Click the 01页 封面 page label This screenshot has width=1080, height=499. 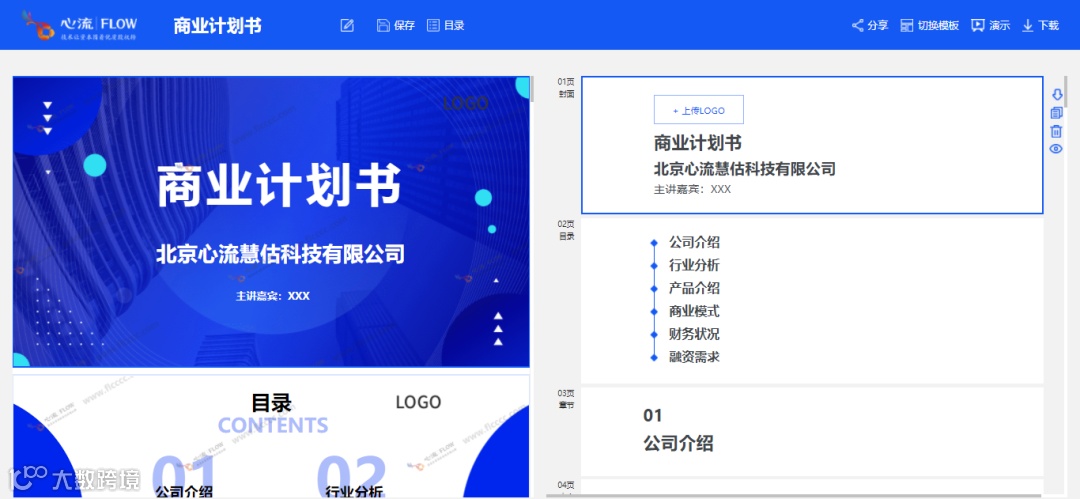566,88
